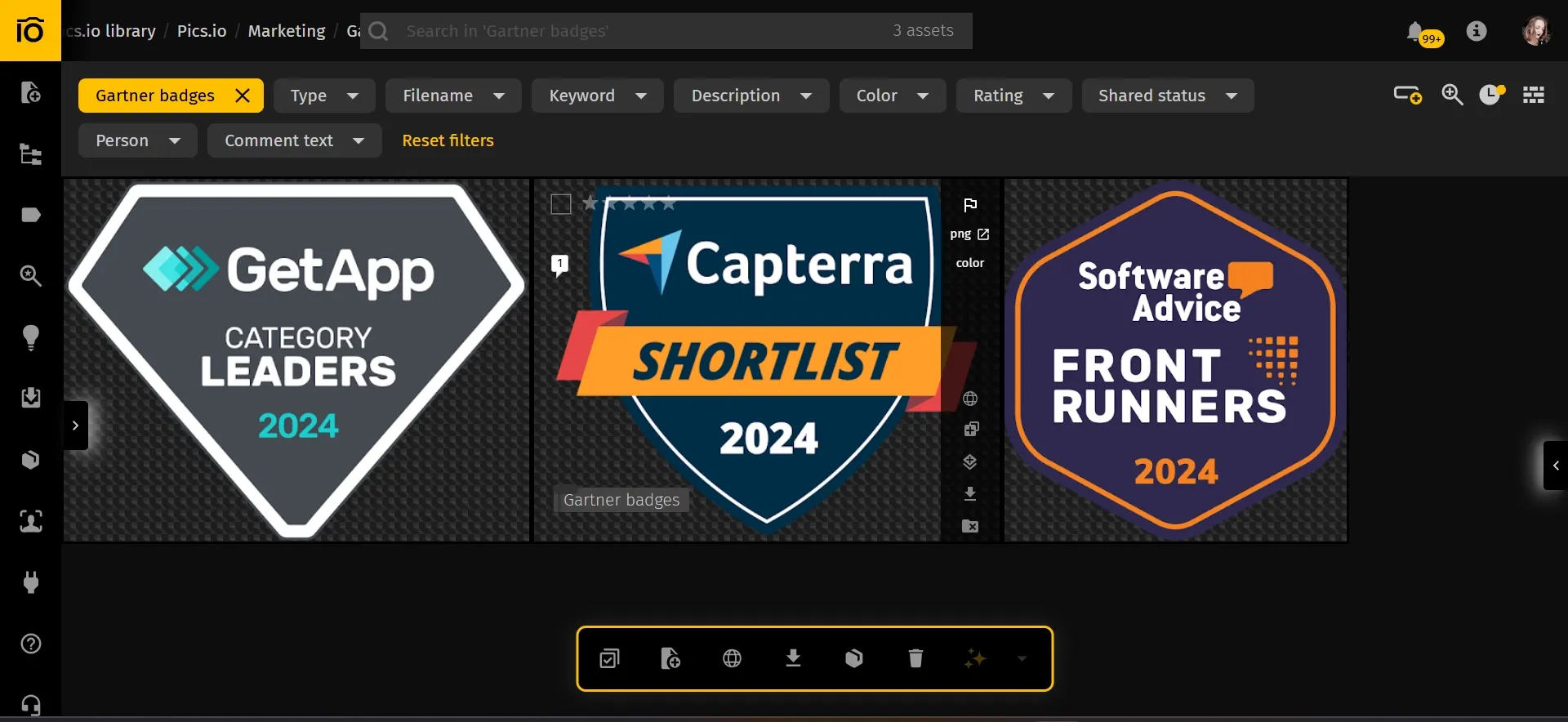Go to Marketing breadcrumb
This screenshot has height=722, width=1568.
287,31
